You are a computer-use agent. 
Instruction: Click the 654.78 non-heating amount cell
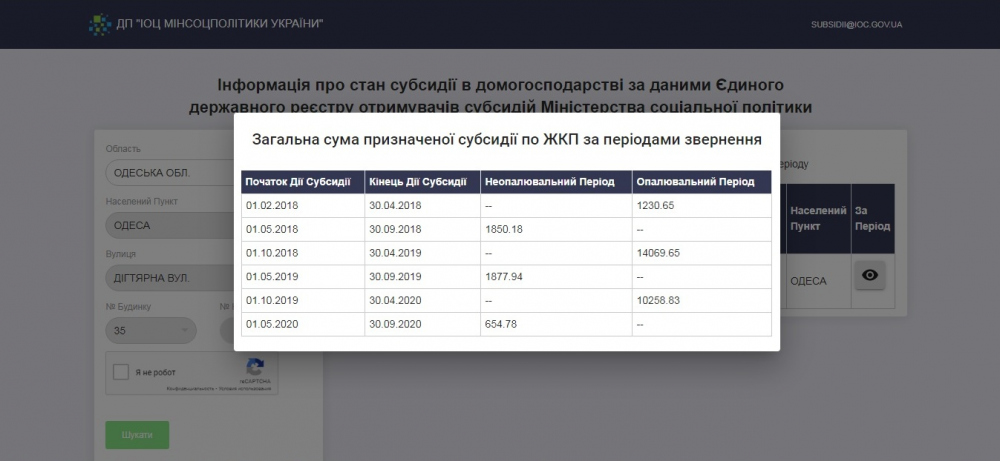[x=502, y=324]
